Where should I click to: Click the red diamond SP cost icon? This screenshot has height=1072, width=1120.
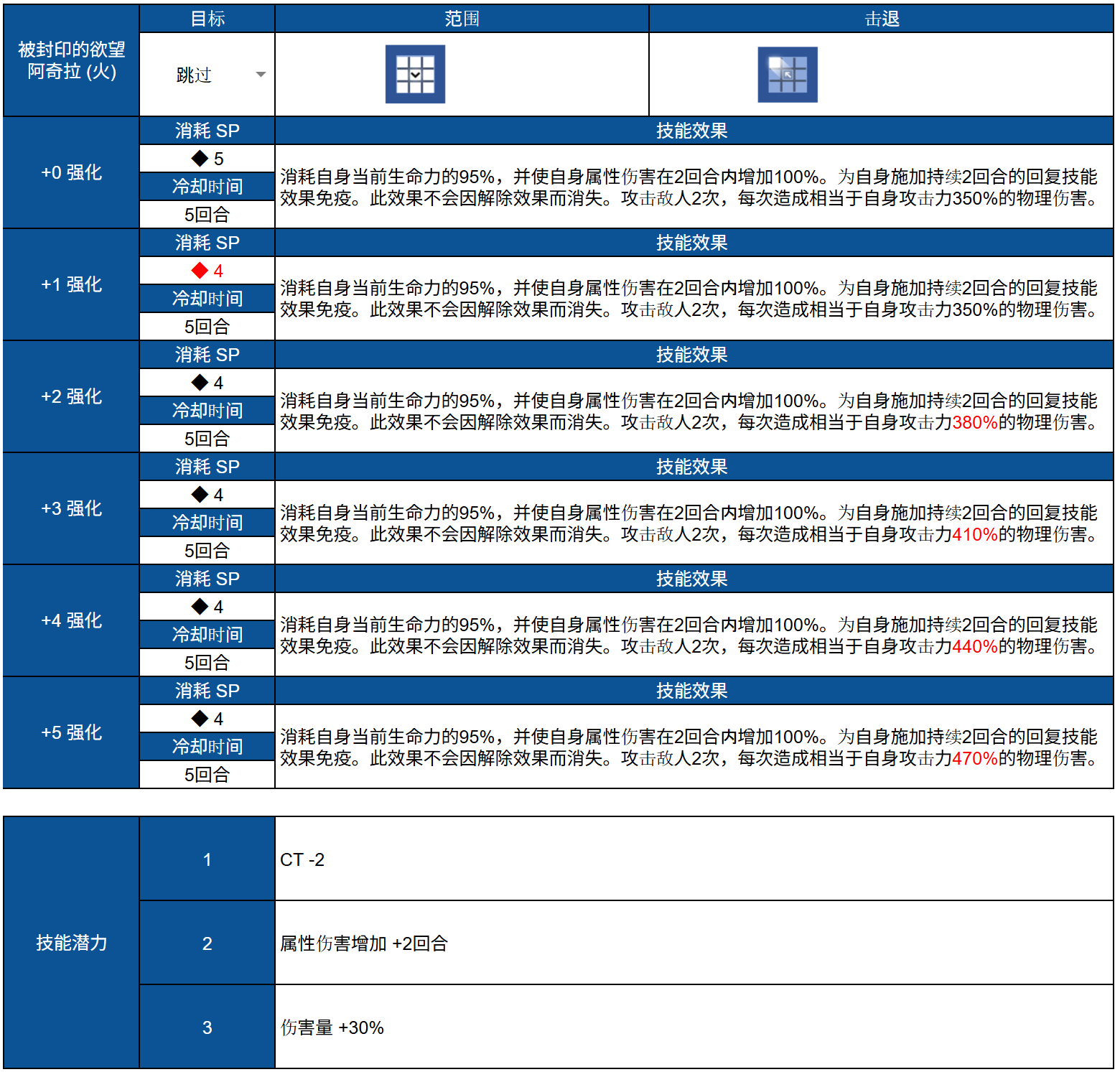click(200, 271)
